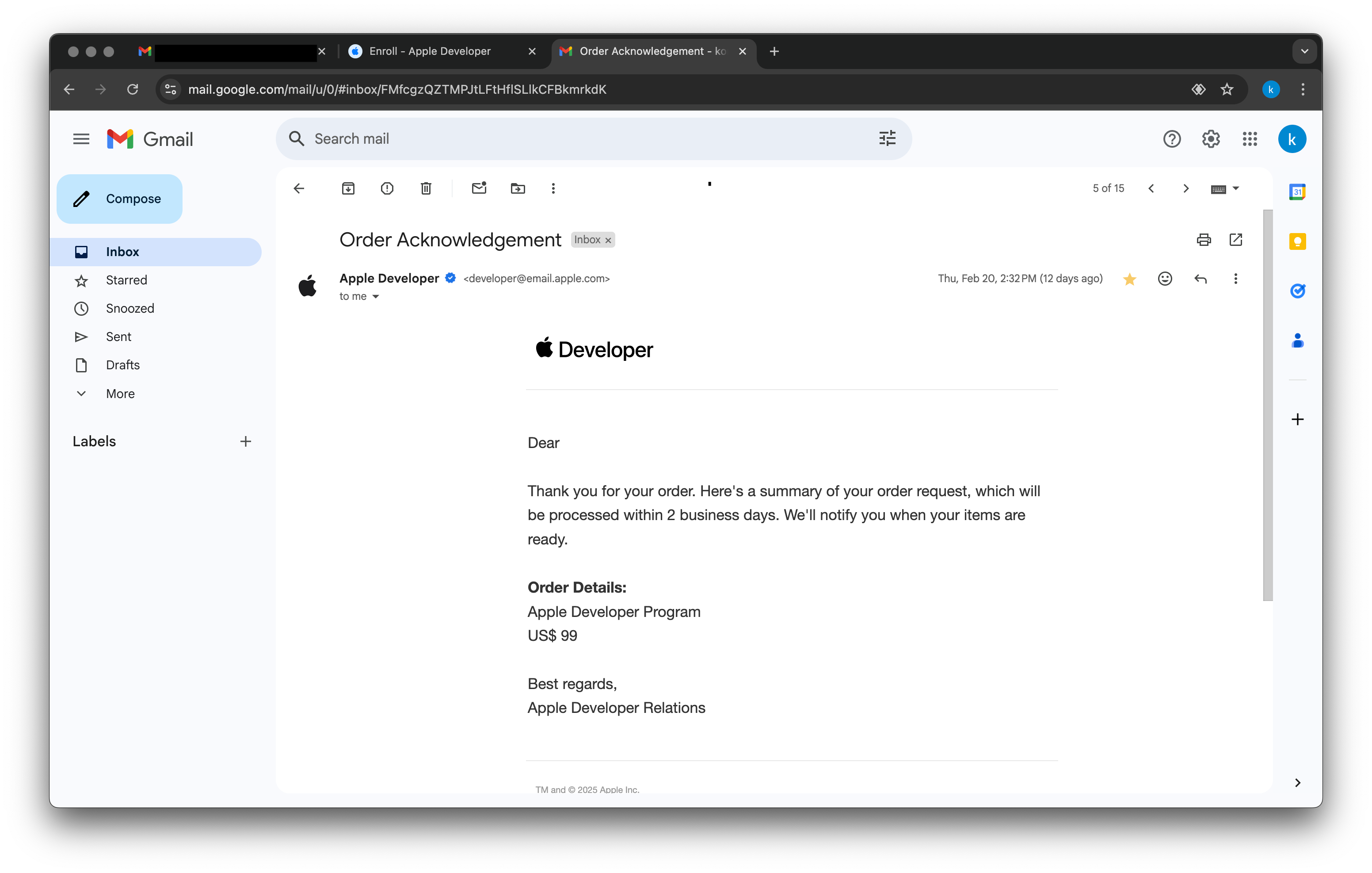Open Google apps grid
Image resolution: width=1372 pixels, height=873 pixels.
tap(1250, 138)
